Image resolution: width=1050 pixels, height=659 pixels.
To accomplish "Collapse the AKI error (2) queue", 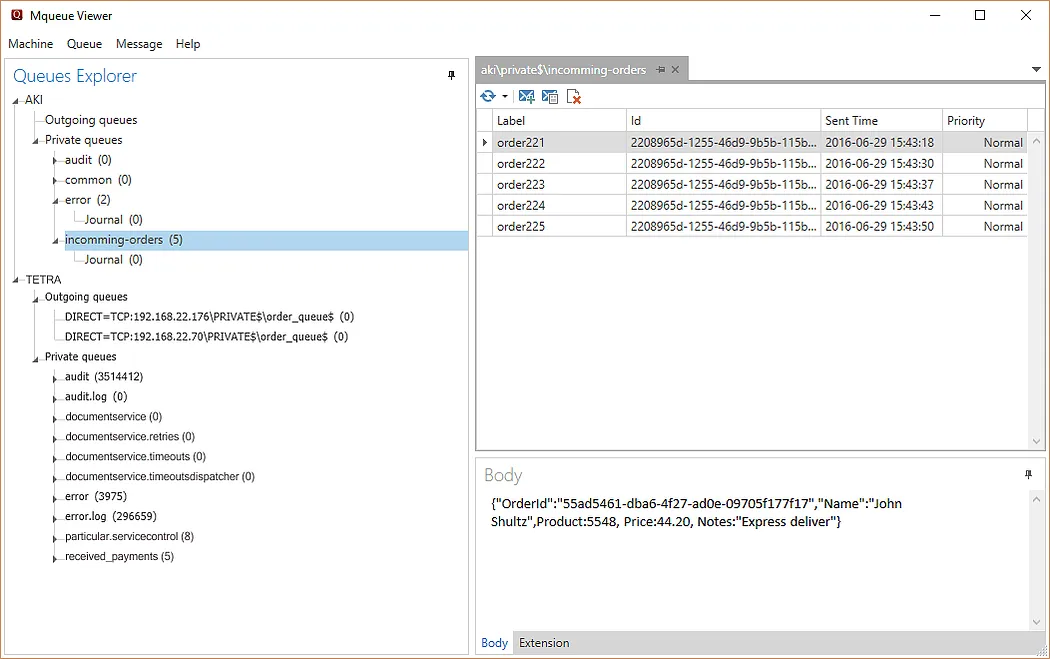I will 56,201.
